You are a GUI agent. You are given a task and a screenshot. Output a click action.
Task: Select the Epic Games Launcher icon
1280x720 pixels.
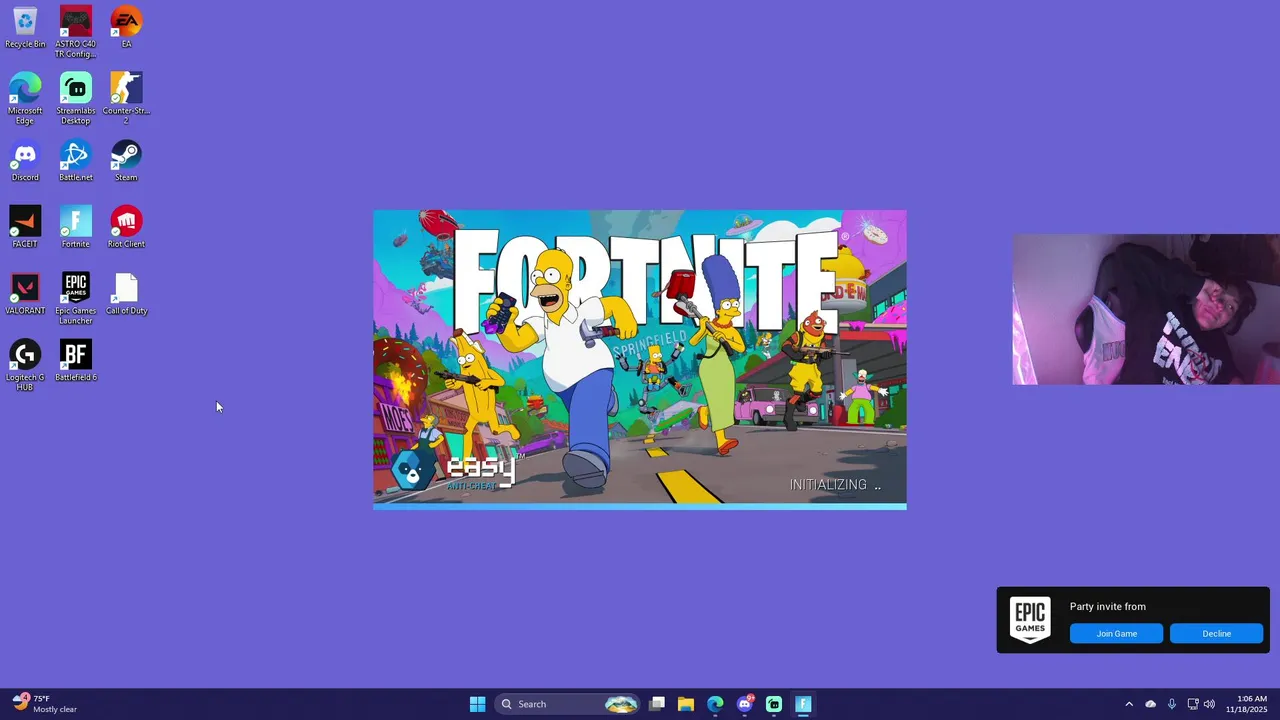pos(76,298)
